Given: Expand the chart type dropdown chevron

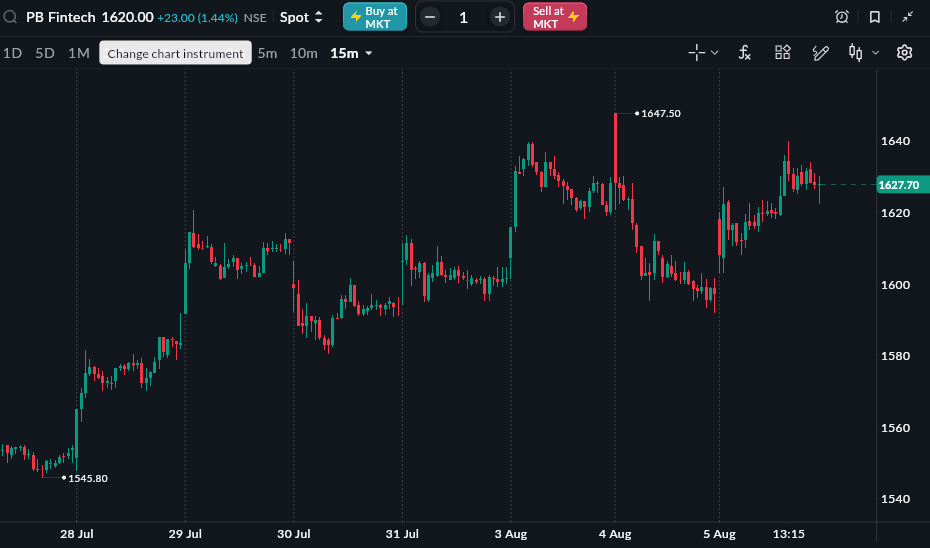Looking at the screenshot, I should point(875,53).
